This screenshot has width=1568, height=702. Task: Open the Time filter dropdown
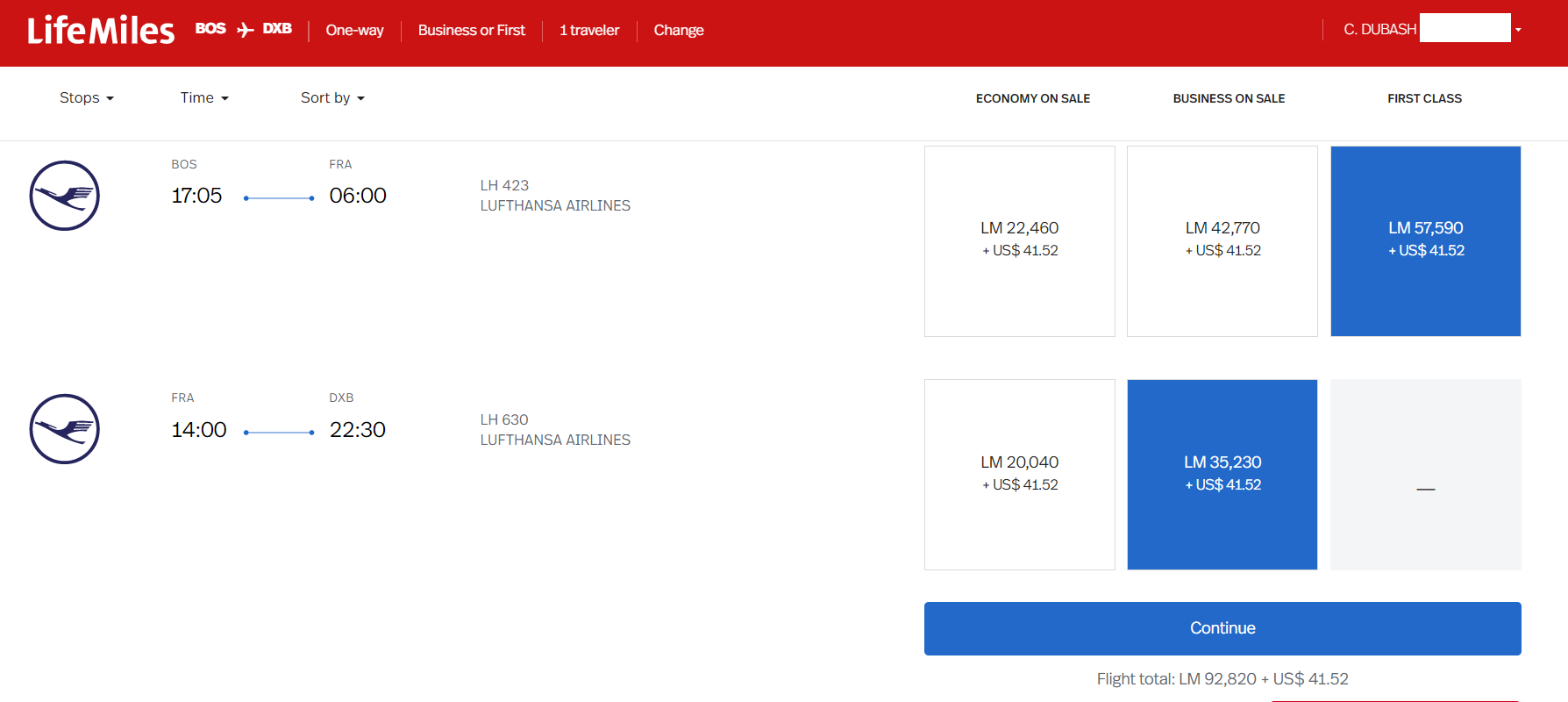204,97
